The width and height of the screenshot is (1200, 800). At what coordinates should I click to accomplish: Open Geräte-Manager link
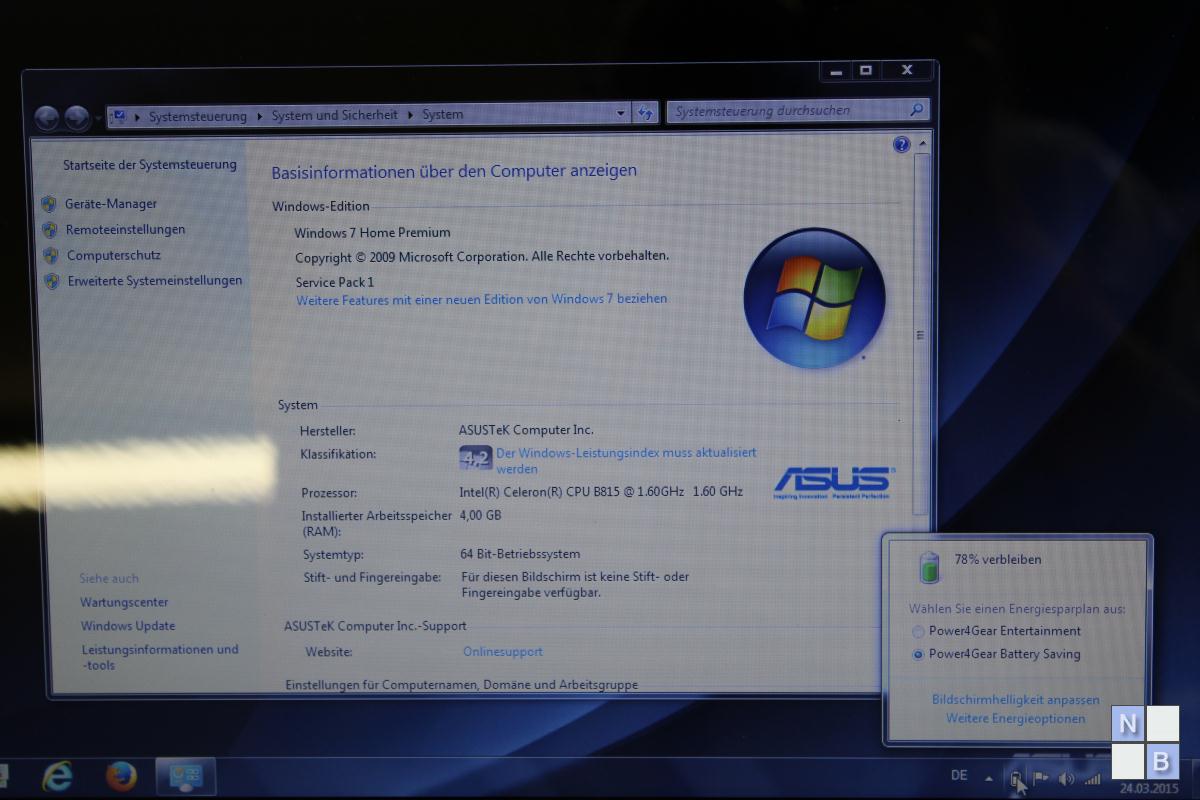click(111, 204)
